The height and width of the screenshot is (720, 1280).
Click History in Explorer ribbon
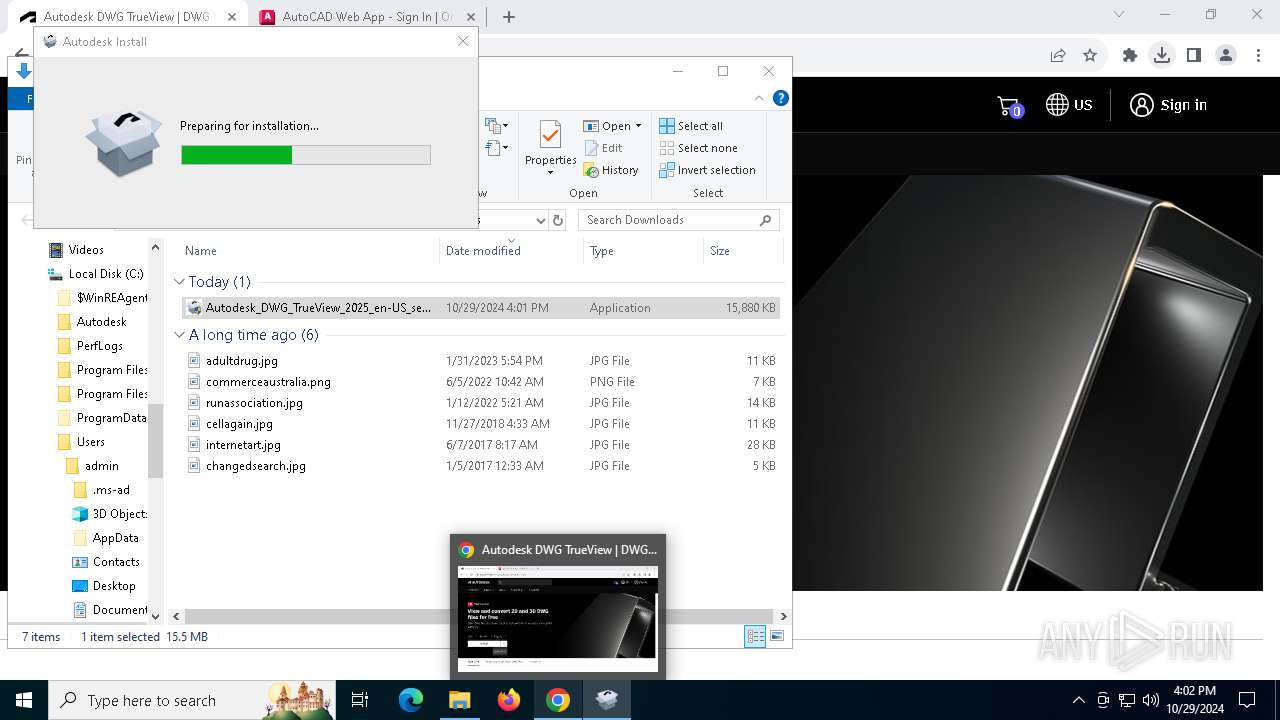[x=611, y=170]
